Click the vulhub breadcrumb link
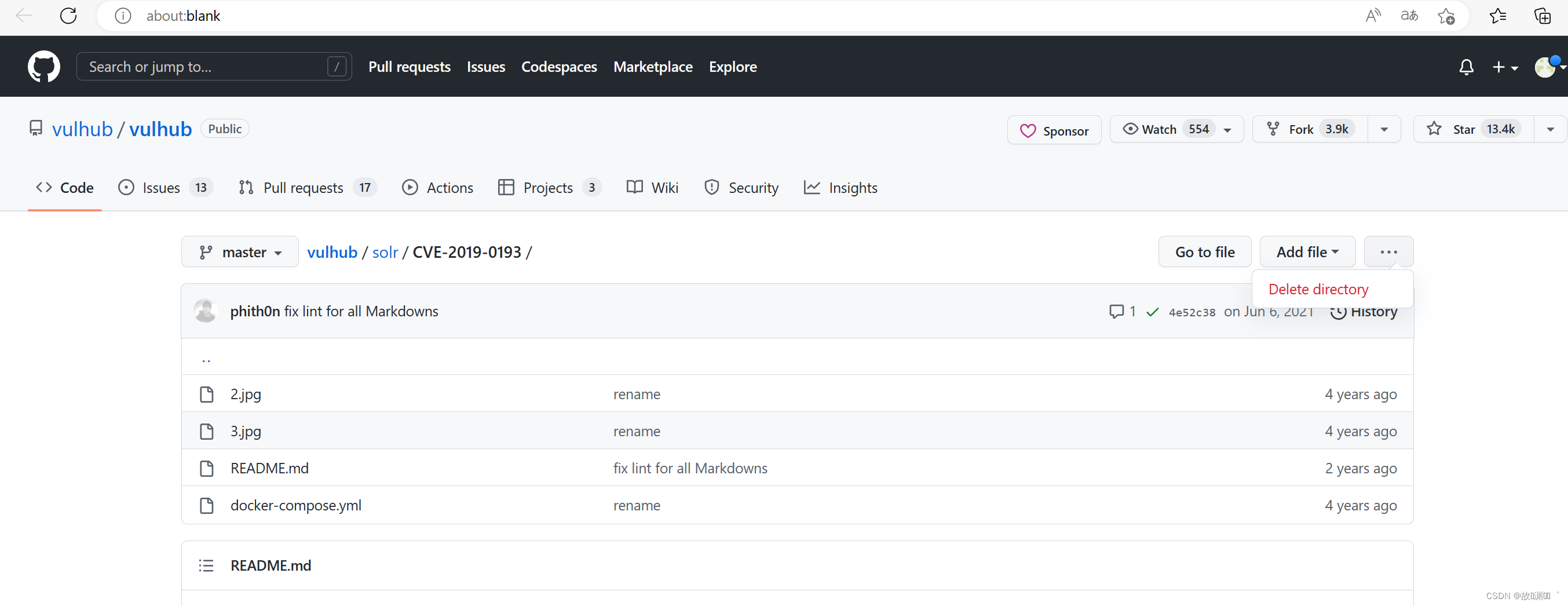 click(332, 252)
